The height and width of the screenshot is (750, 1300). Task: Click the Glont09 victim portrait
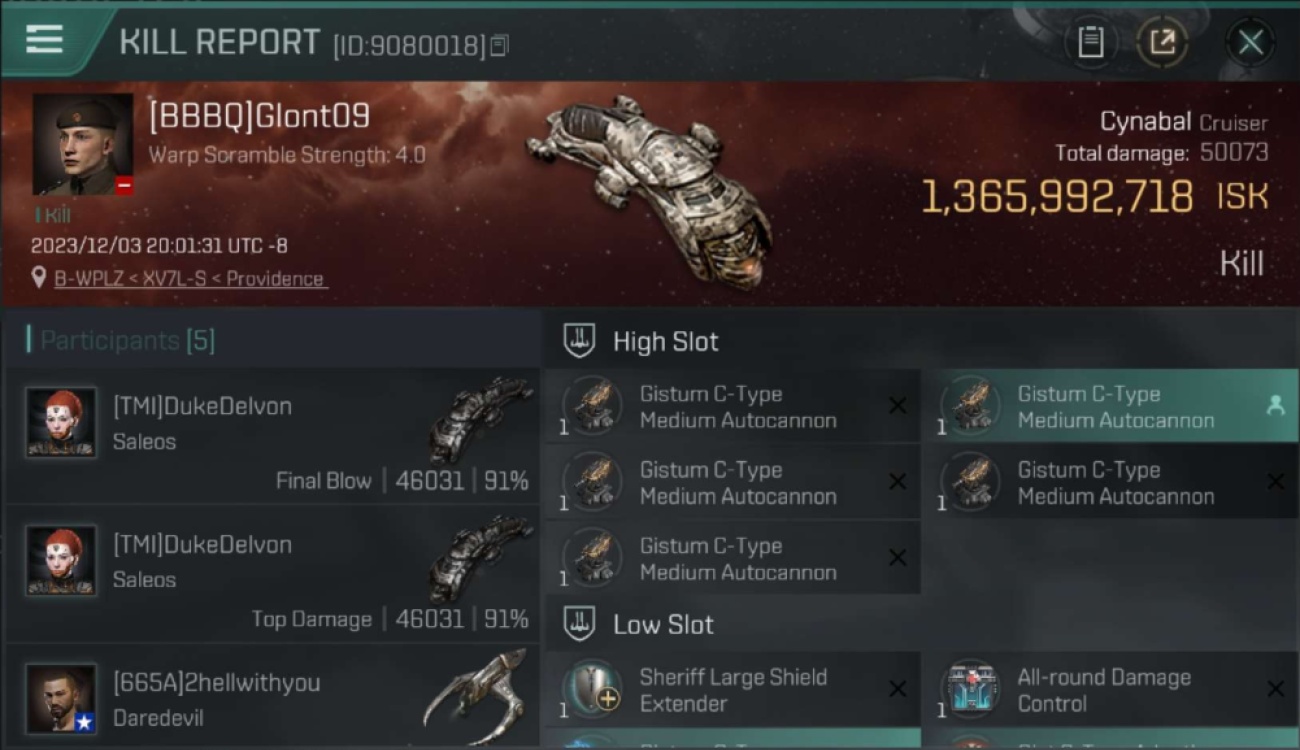[83, 145]
